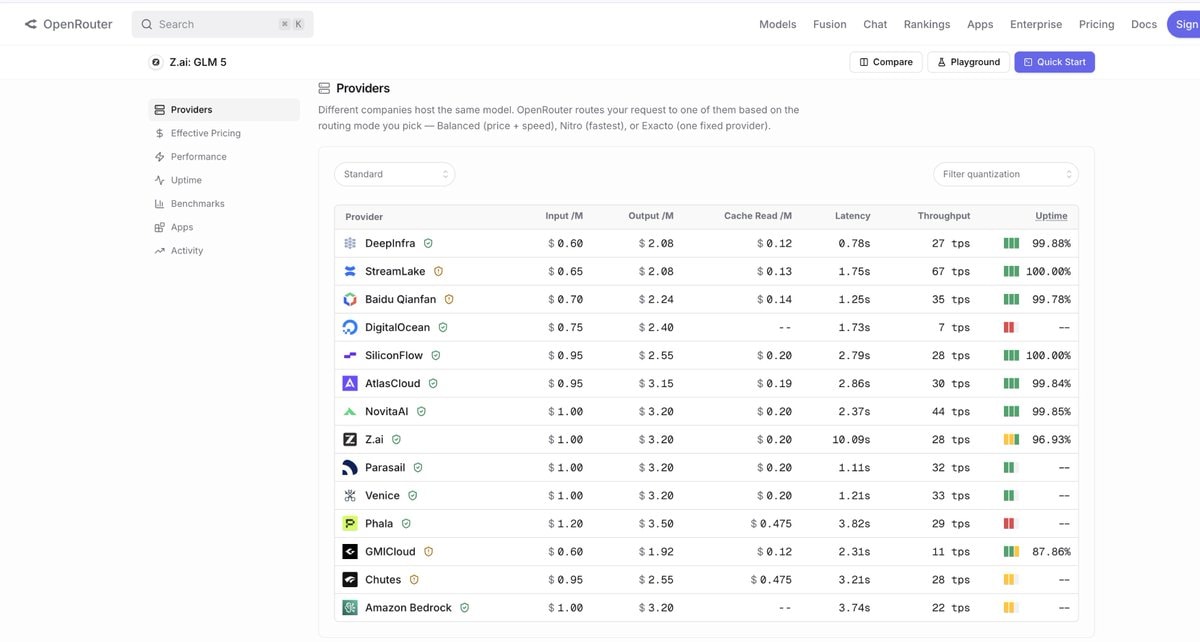Viewport: 1200px width, 642px height.
Task: Click the orange shield badge beside StreamLake
Action: coord(438,271)
